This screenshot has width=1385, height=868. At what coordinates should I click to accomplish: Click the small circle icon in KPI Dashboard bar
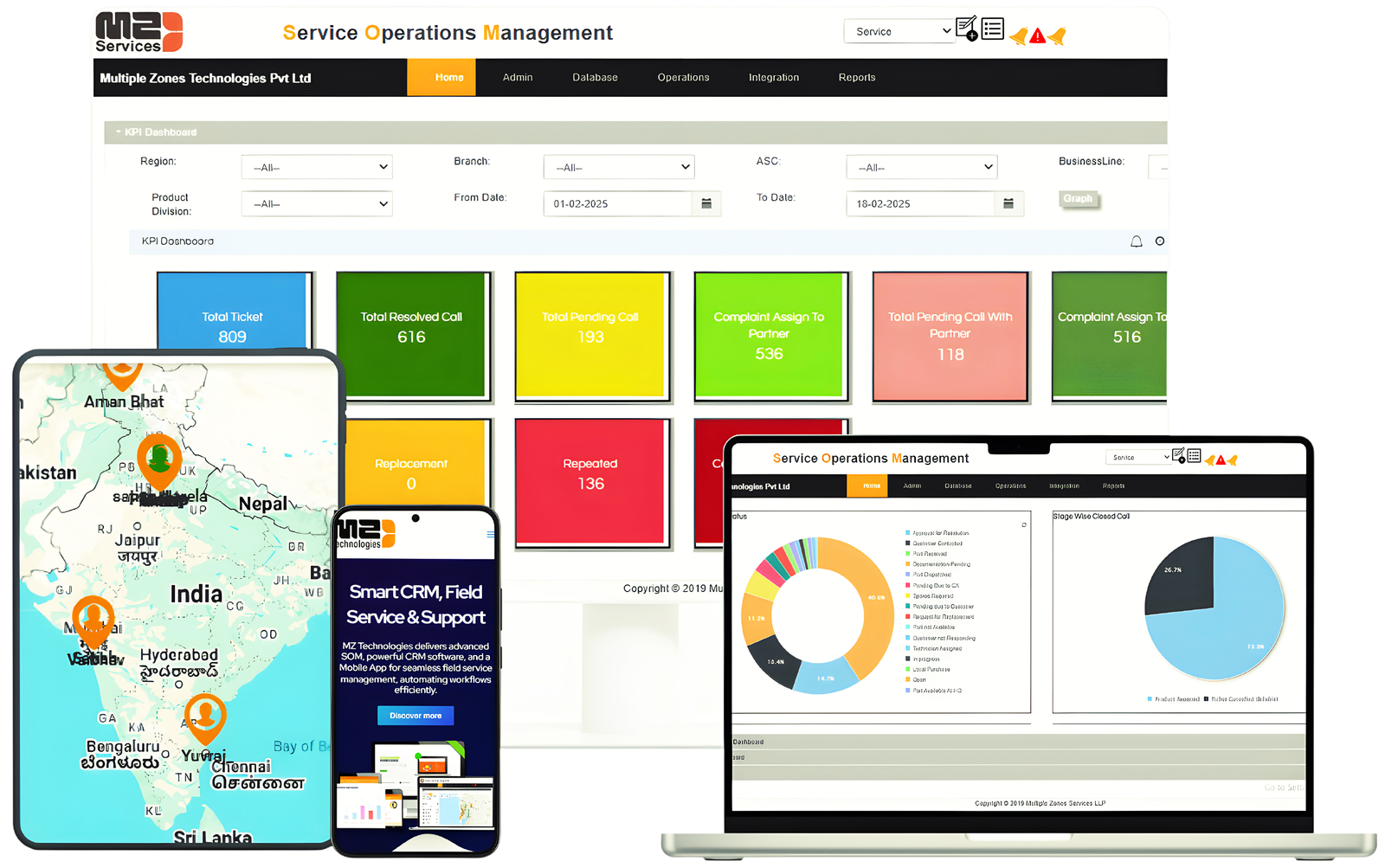point(1160,241)
